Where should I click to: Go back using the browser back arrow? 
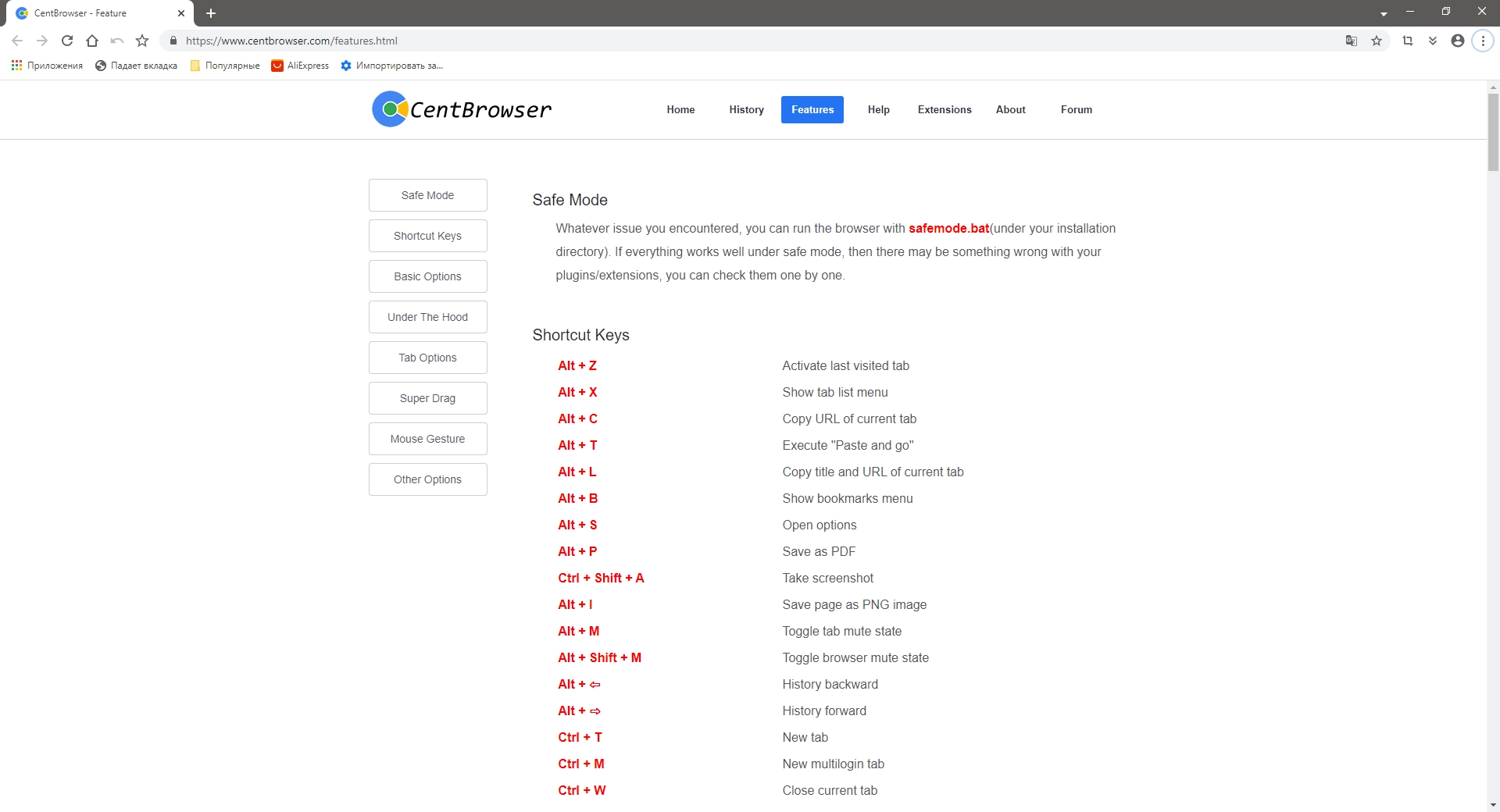tap(17, 41)
